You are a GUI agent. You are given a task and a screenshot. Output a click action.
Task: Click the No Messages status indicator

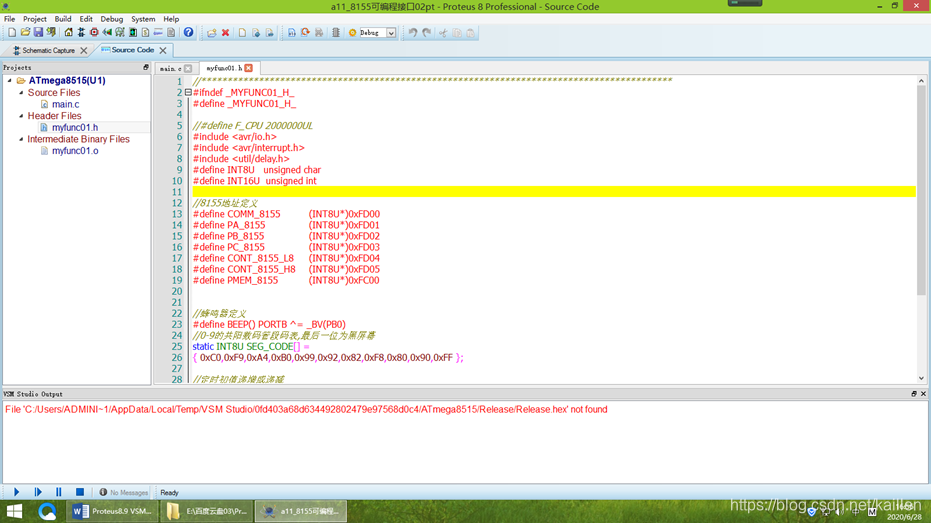(x=124, y=493)
